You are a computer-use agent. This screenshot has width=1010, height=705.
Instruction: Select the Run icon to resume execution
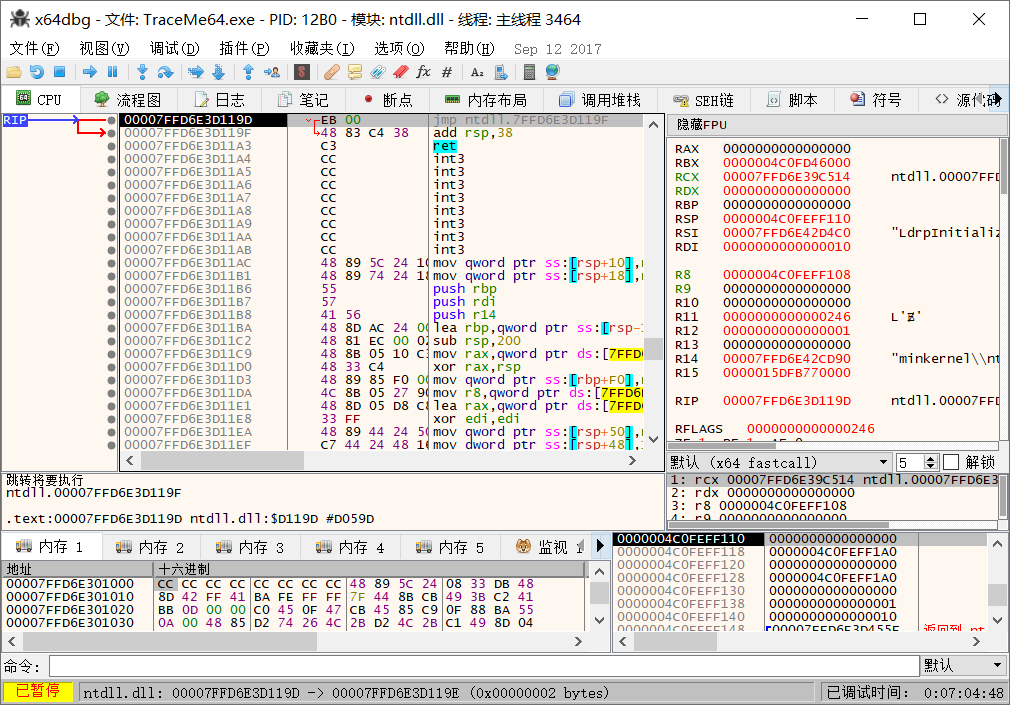[x=90, y=71]
